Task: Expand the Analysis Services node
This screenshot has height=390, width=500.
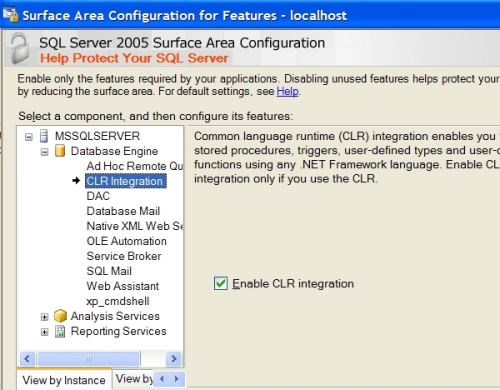Action: 44,317
